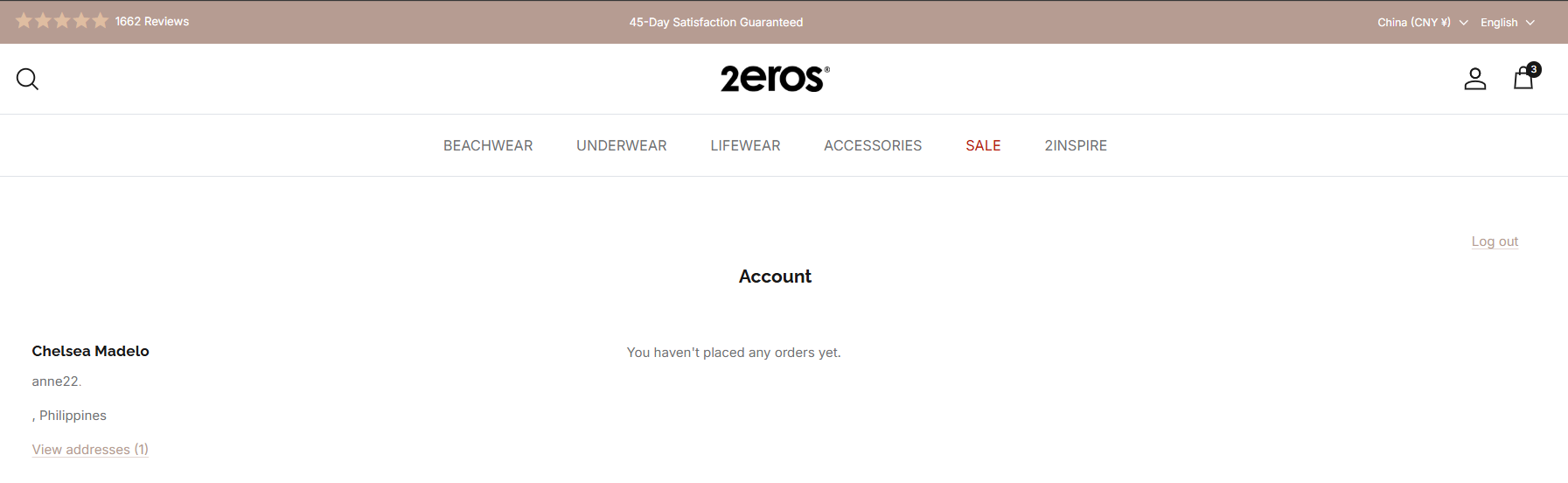Open the search magnifier icon
The height and width of the screenshot is (483, 1568).
click(27, 80)
